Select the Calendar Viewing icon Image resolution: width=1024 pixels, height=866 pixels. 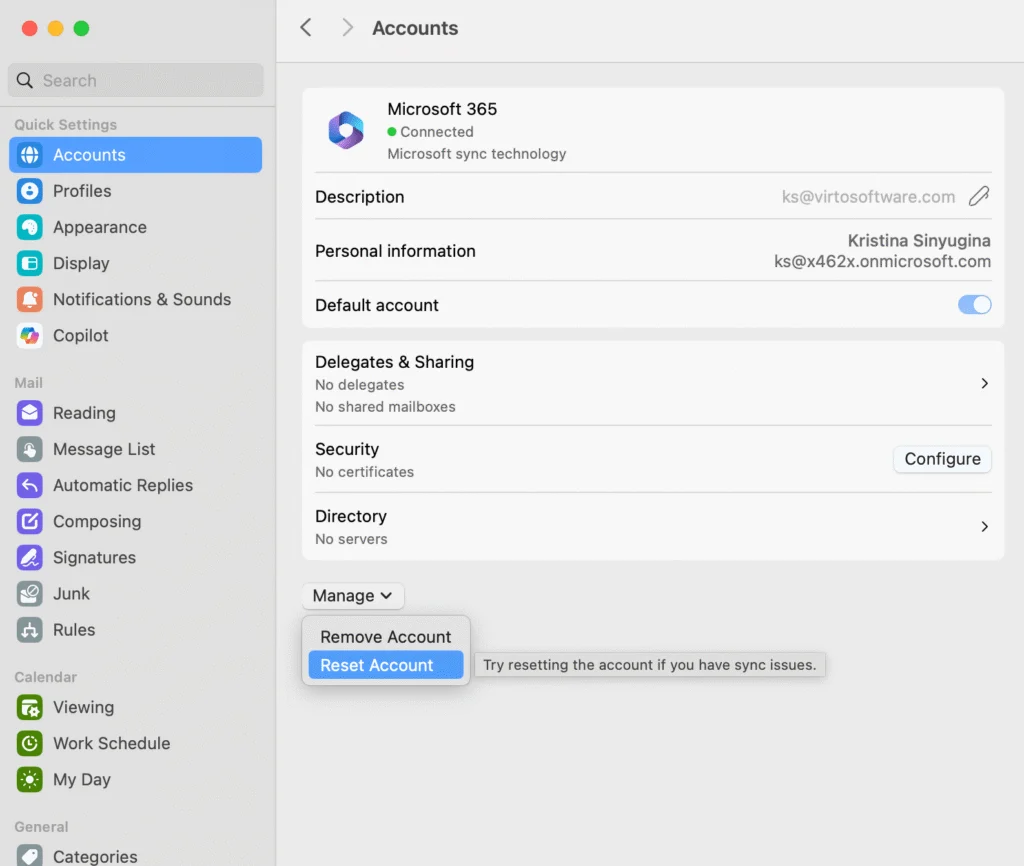click(x=29, y=707)
